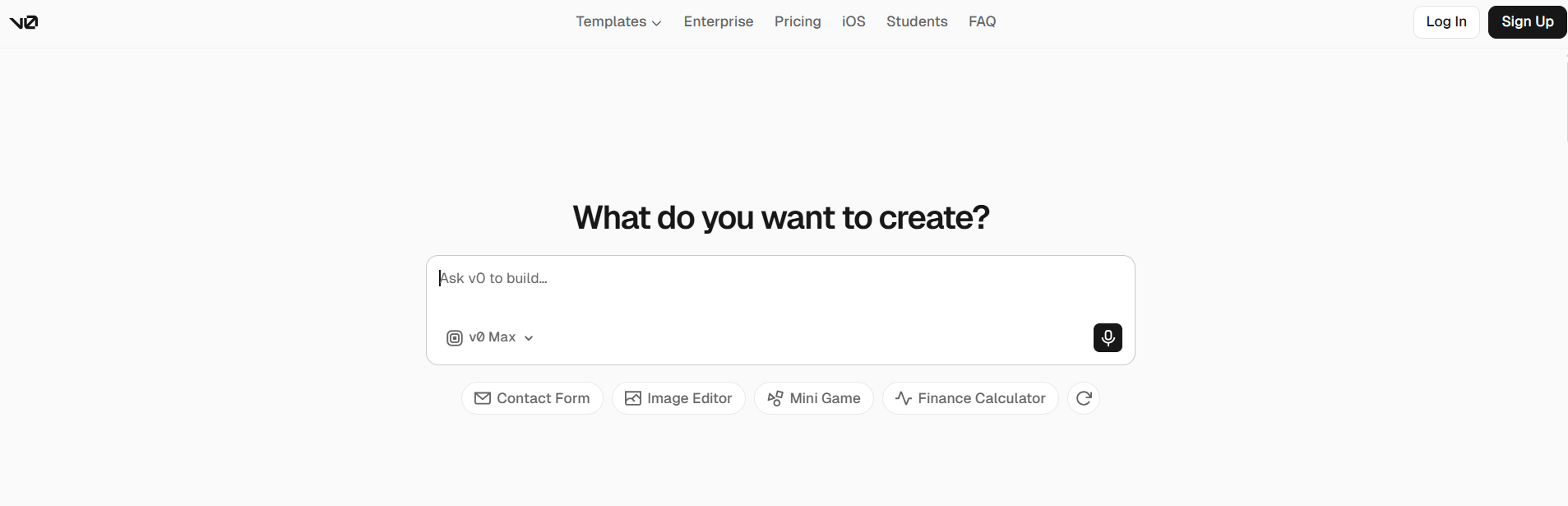Click the 'What do you want to create?' heading
This screenshot has width=1568, height=506.
[781, 217]
